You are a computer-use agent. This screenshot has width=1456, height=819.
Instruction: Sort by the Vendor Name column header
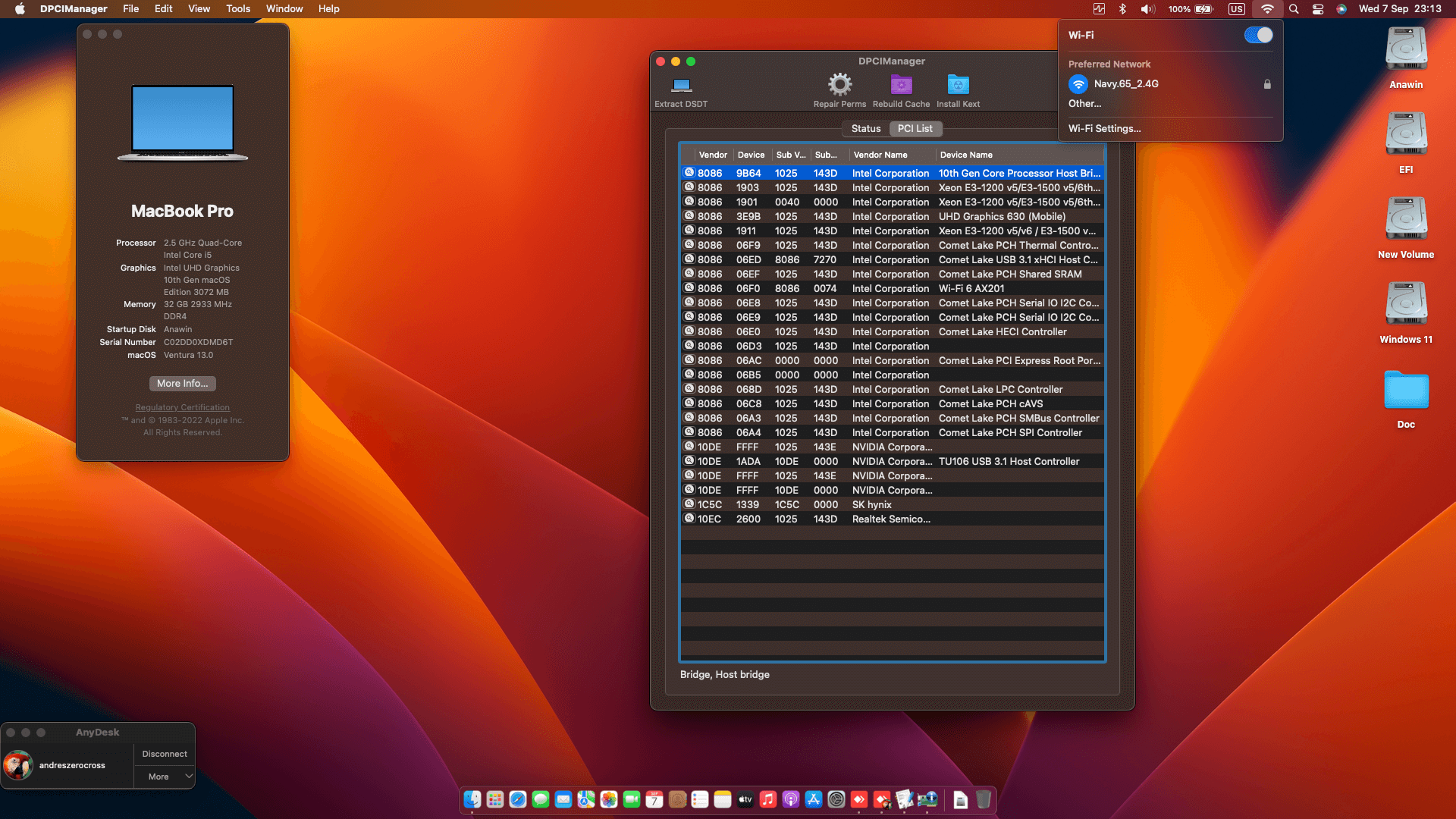[x=892, y=155]
